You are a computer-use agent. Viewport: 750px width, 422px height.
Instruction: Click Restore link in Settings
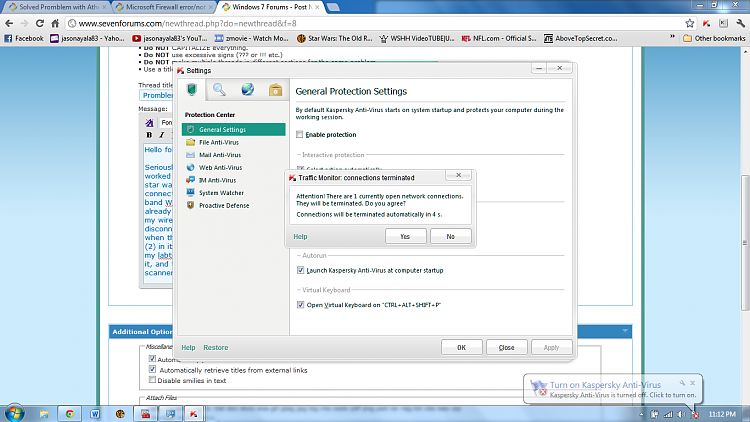(x=216, y=348)
